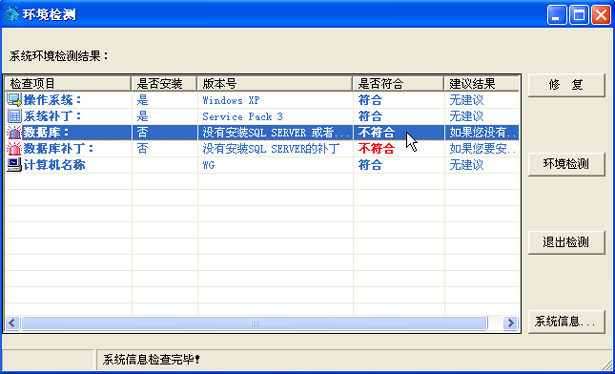Maximize the 环境检测 window
The image size is (615, 374).
click(579, 15)
